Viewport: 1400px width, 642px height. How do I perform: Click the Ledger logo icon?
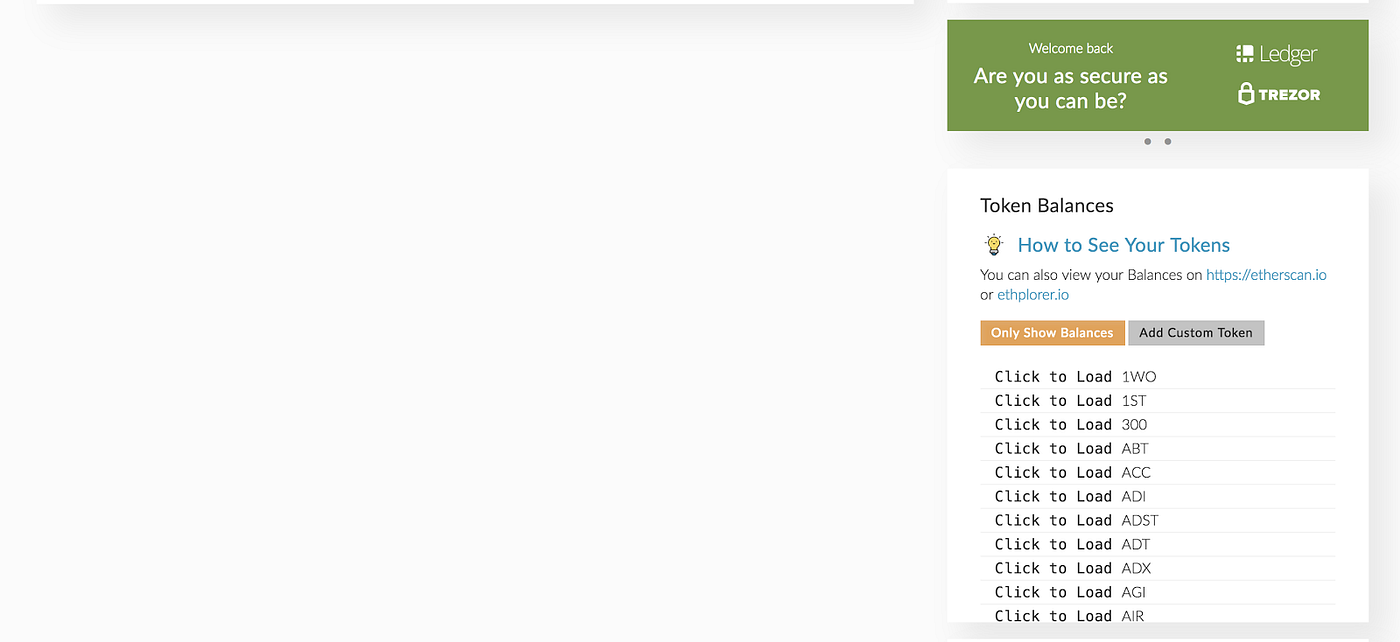tap(1245, 54)
